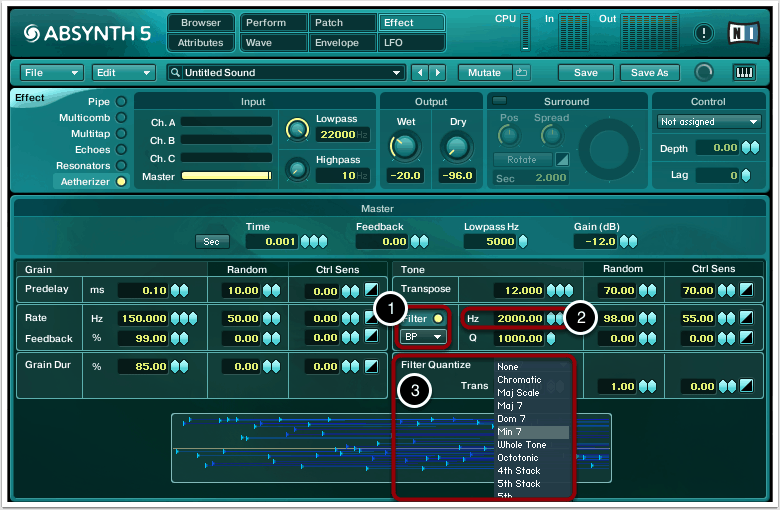Click the mutation lock icon beside Mutate
This screenshot has width=780, height=510.
click(x=522, y=72)
